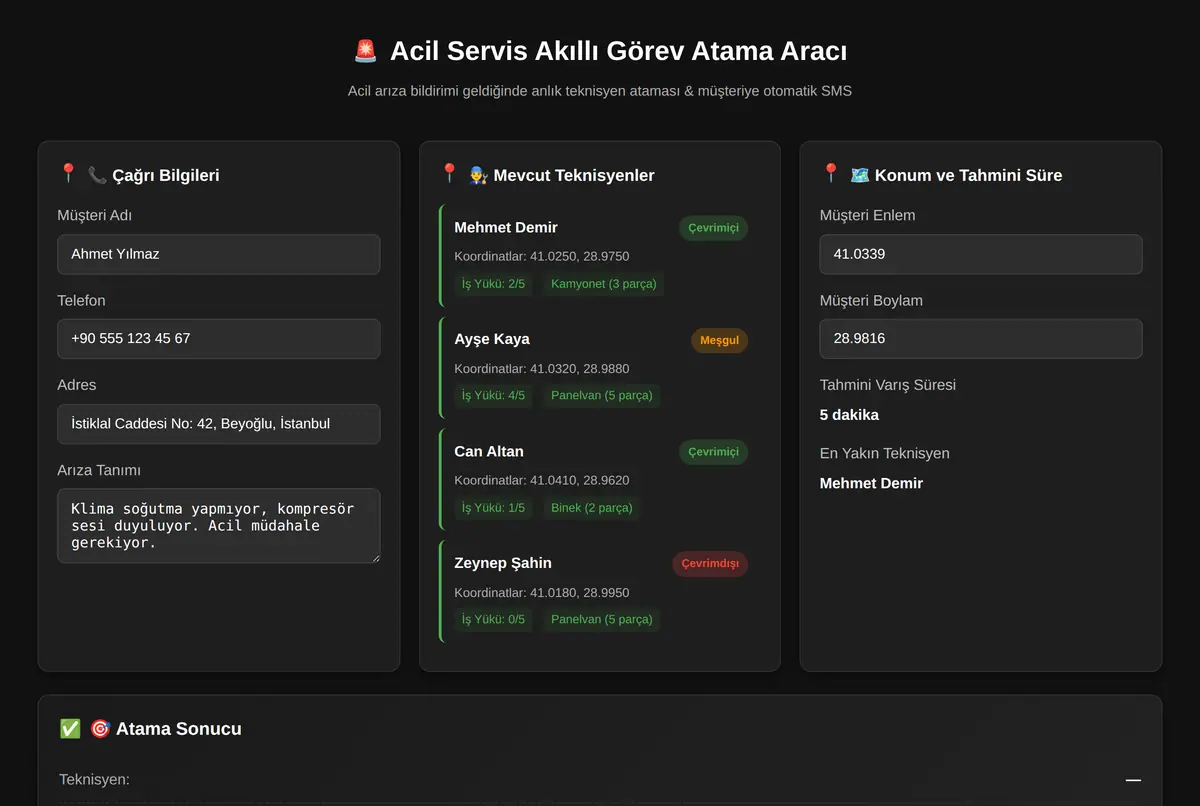Click the subtitle about otomatik SMS

(600, 91)
